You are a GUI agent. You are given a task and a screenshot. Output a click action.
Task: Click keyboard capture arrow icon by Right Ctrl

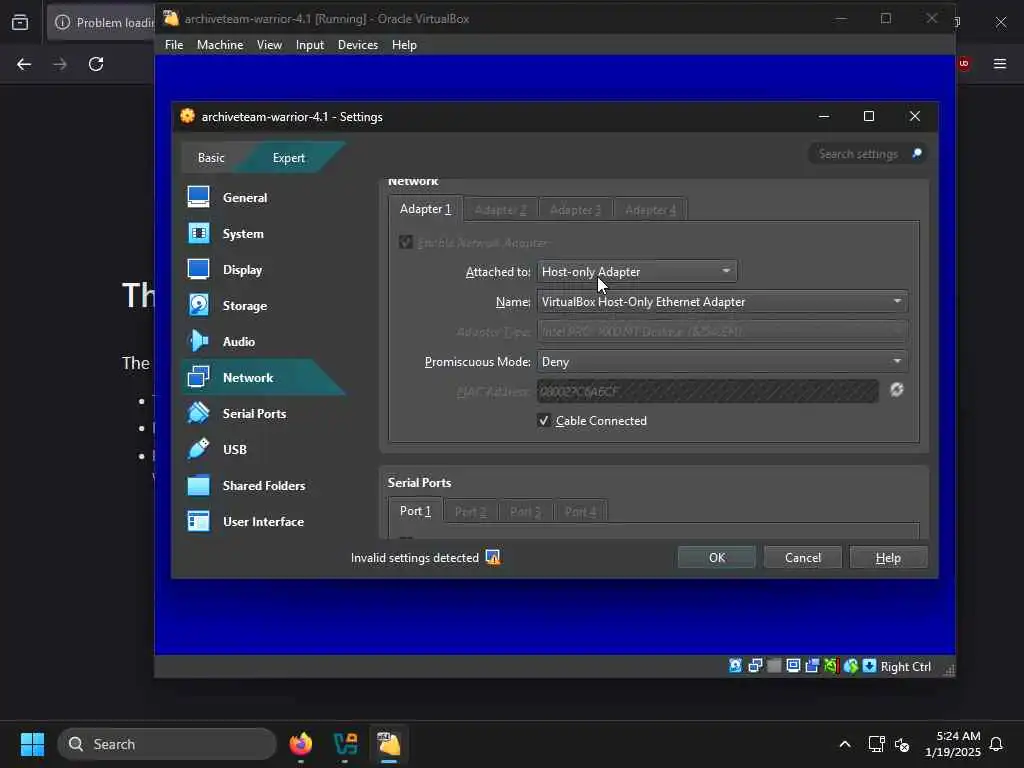click(x=869, y=666)
